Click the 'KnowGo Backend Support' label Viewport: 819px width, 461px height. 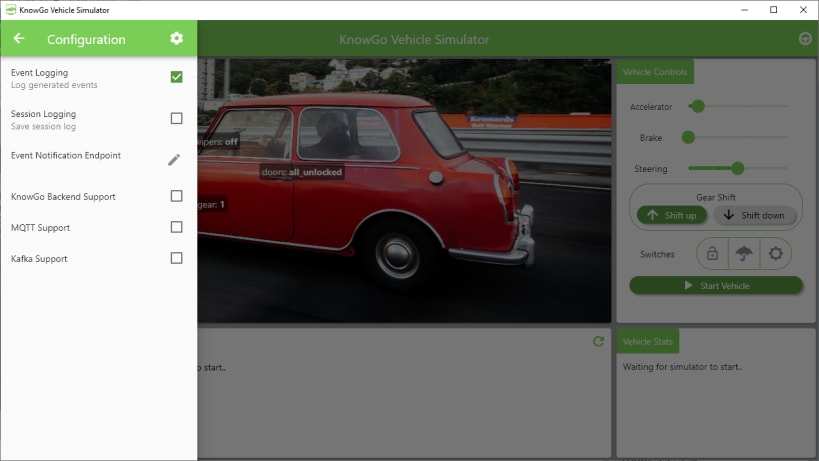pyautogui.click(x=63, y=197)
